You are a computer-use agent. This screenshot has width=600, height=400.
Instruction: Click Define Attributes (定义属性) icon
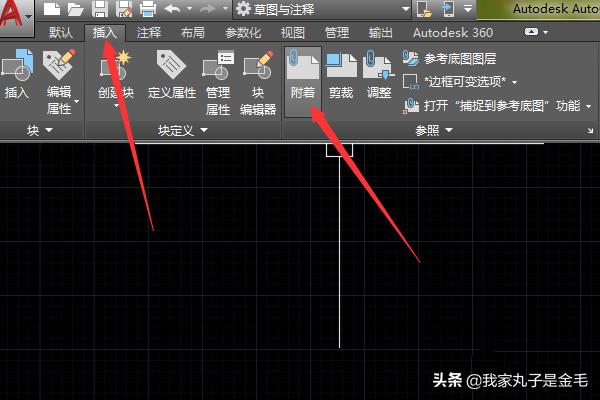(x=171, y=78)
